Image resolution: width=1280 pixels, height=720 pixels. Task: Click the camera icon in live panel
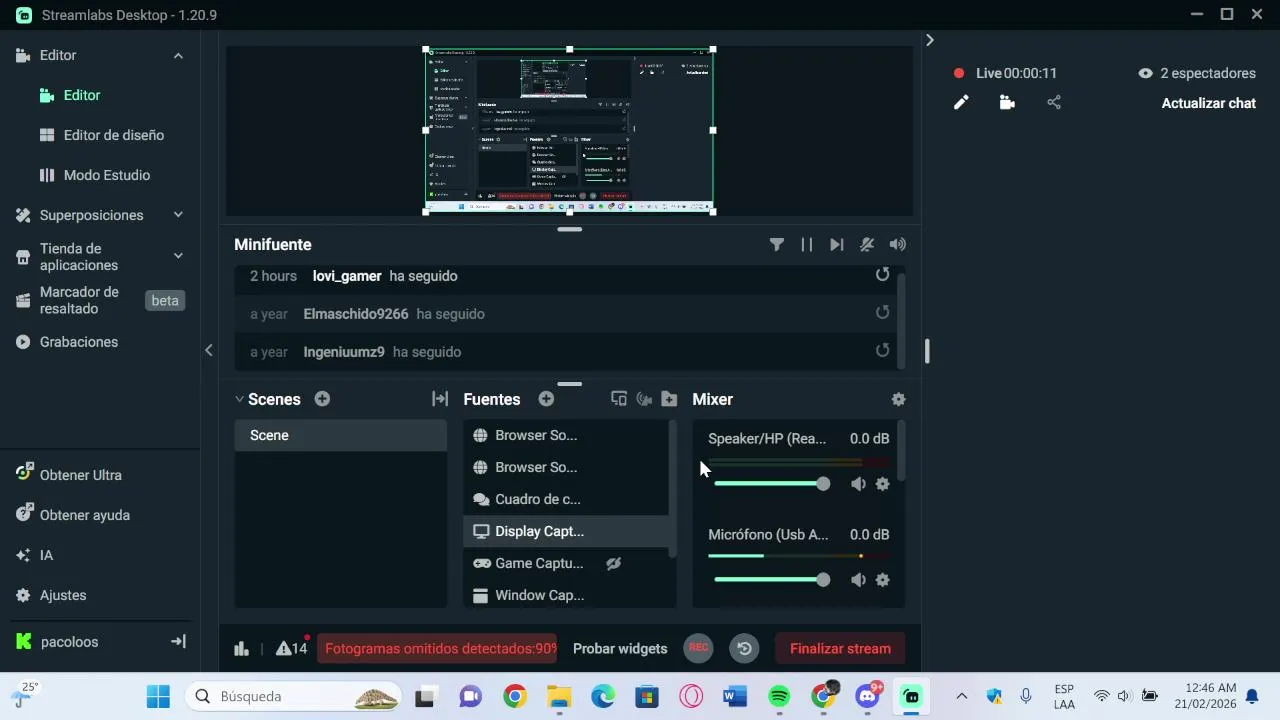pyautogui.click(x=1007, y=103)
